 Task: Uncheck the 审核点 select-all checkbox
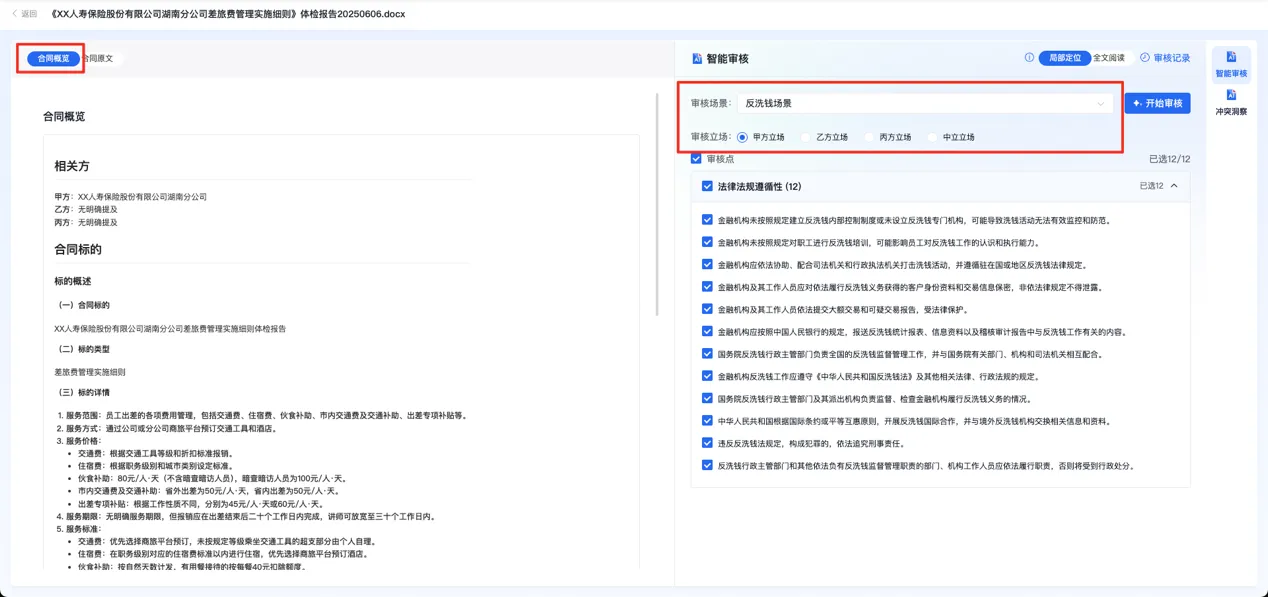pyautogui.click(x=696, y=159)
